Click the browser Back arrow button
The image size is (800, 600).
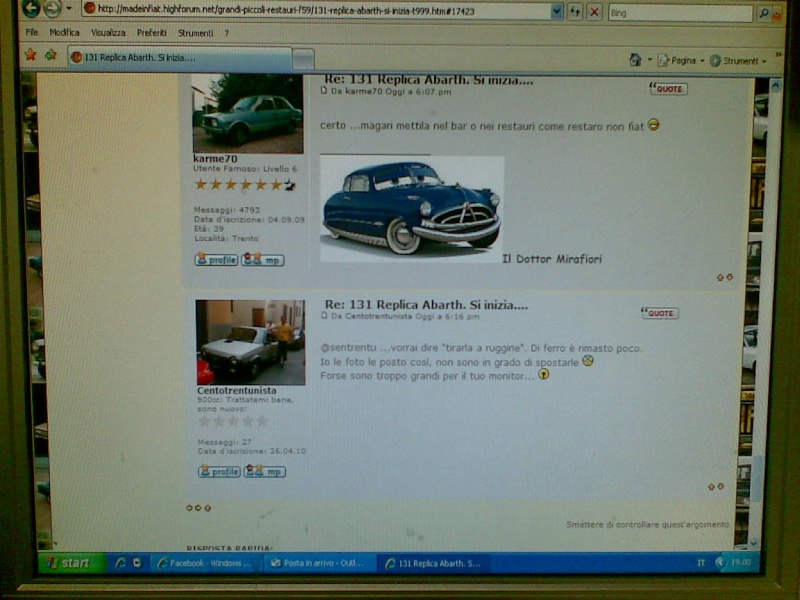pos(31,8)
